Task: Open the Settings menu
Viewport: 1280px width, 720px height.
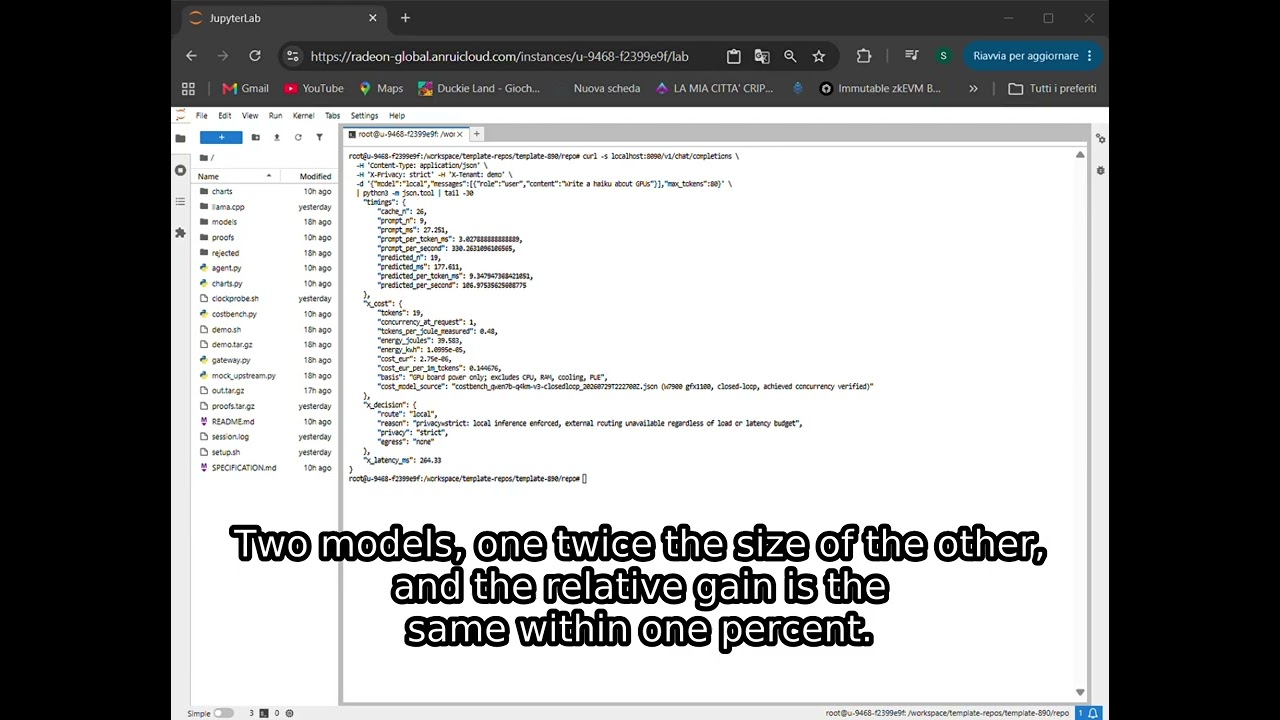Action: point(364,116)
